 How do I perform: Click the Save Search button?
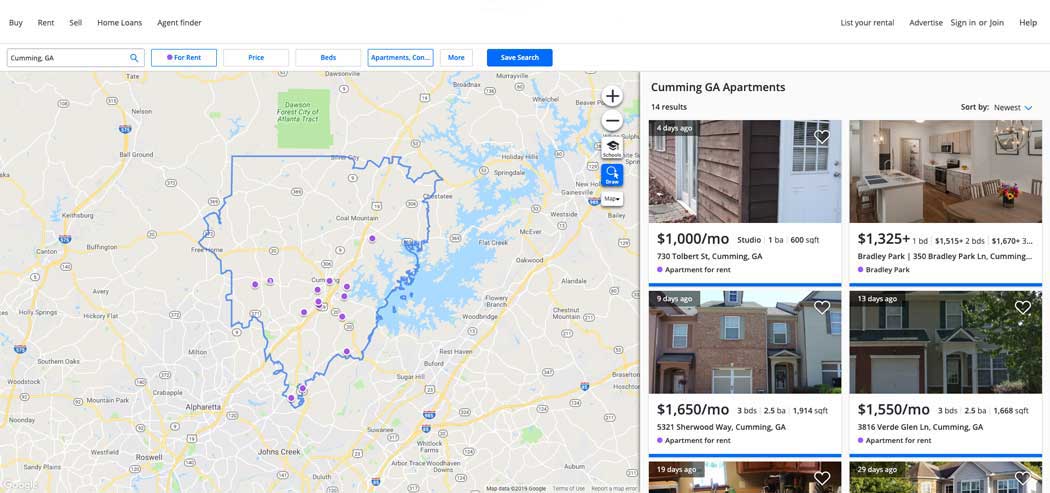point(520,58)
